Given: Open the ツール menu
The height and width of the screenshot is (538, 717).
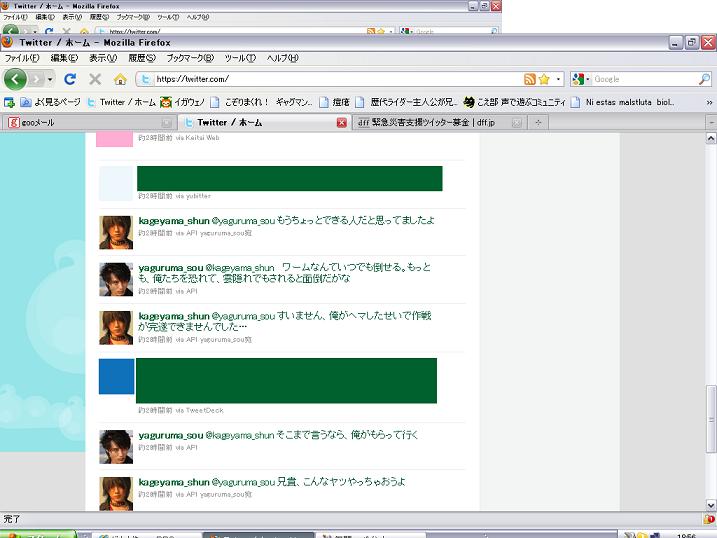Looking at the screenshot, I should pyautogui.click(x=240, y=58).
